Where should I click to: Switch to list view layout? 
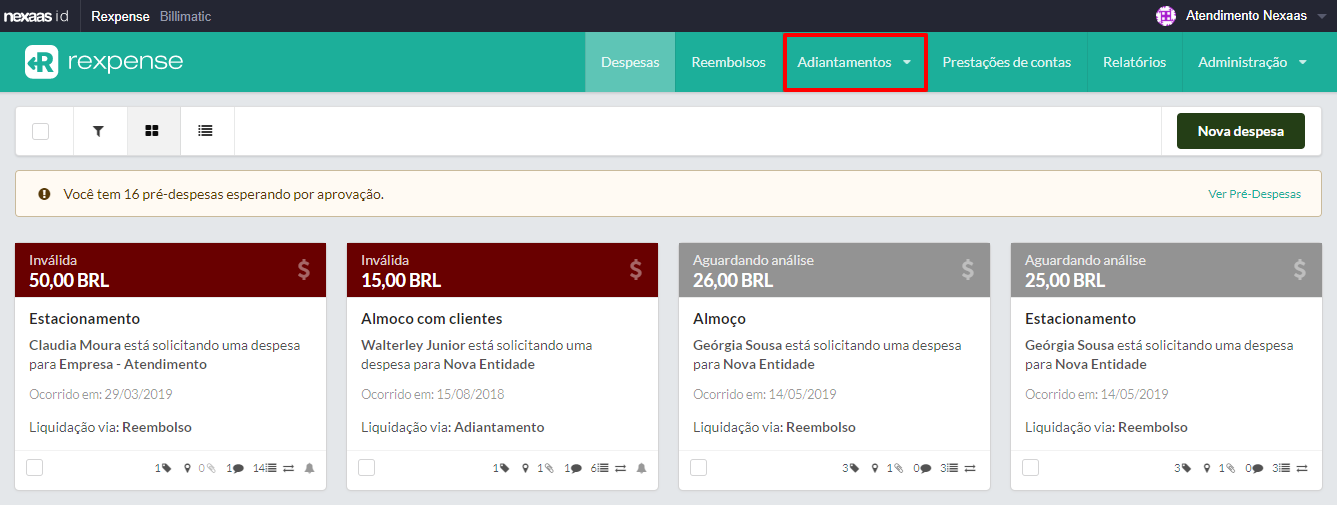(x=206, y=131)
